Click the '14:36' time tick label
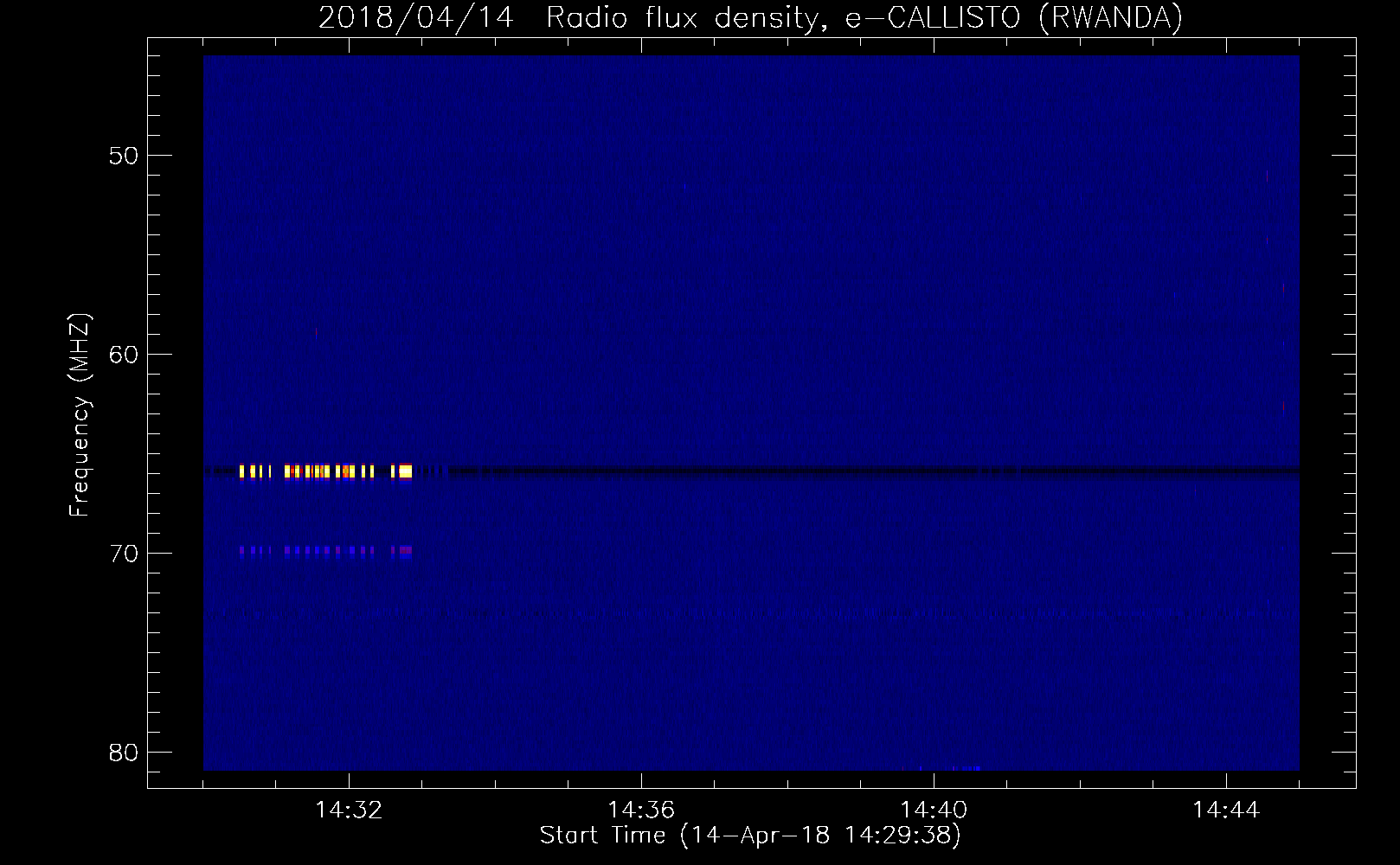 [641, 811]
